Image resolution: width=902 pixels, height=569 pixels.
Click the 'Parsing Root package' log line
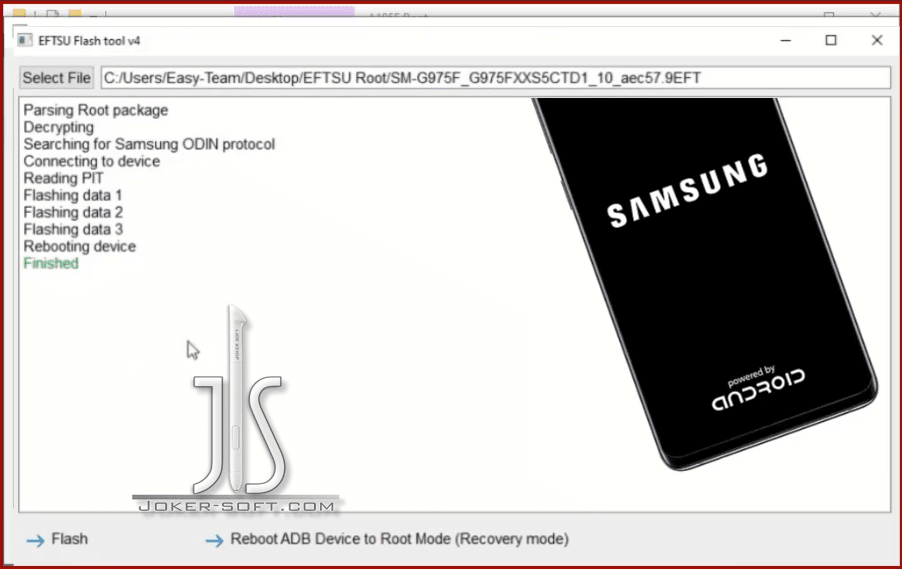click(95, 110)
